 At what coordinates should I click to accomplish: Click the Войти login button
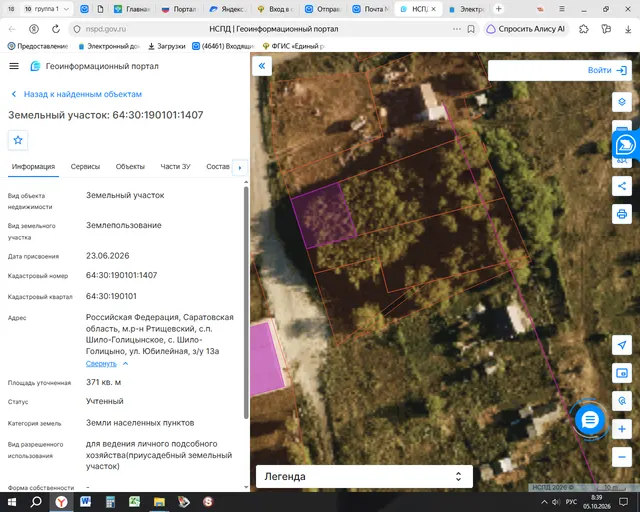[x=607, y=70]
